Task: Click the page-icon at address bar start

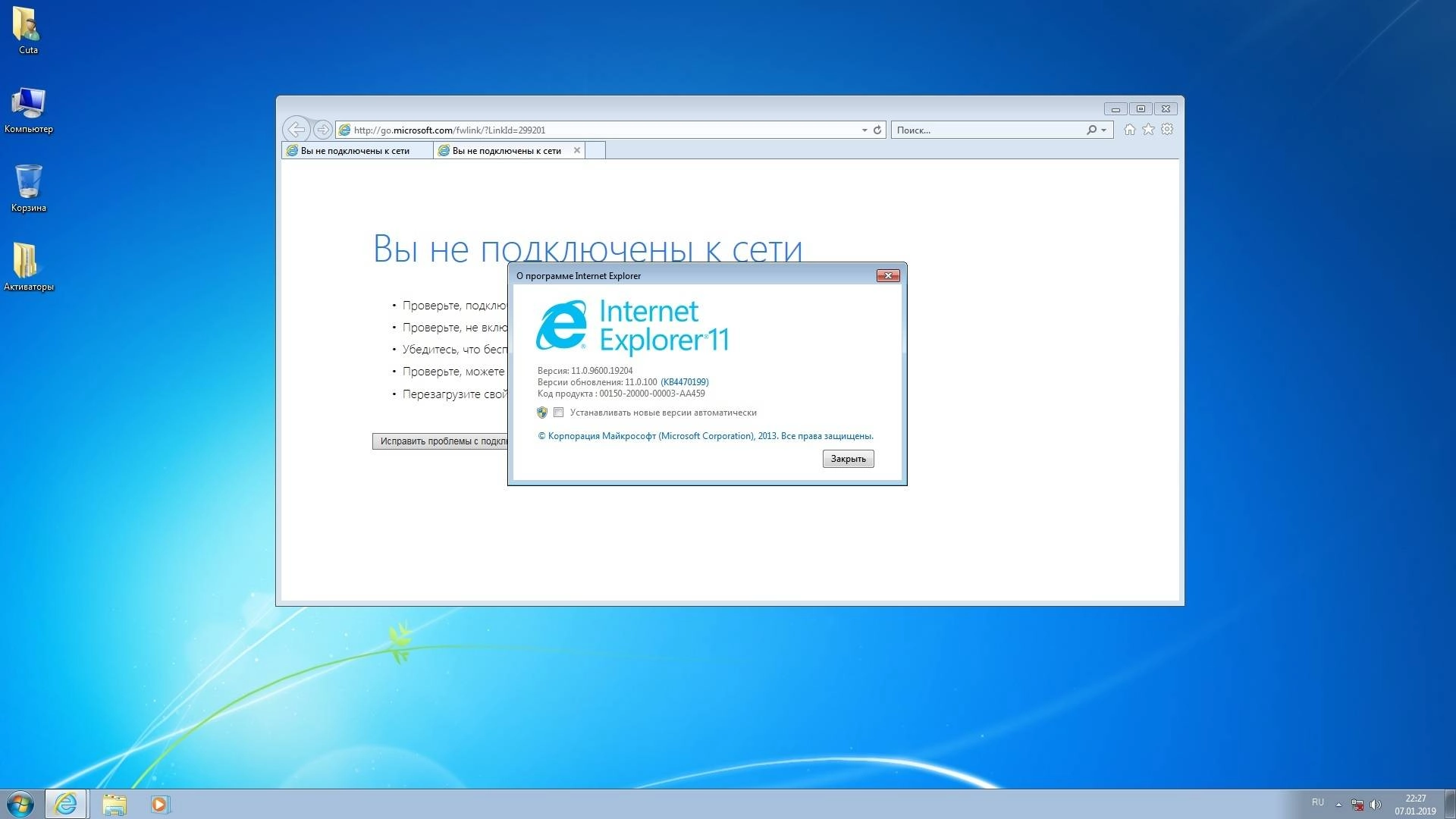Action: 344,130
